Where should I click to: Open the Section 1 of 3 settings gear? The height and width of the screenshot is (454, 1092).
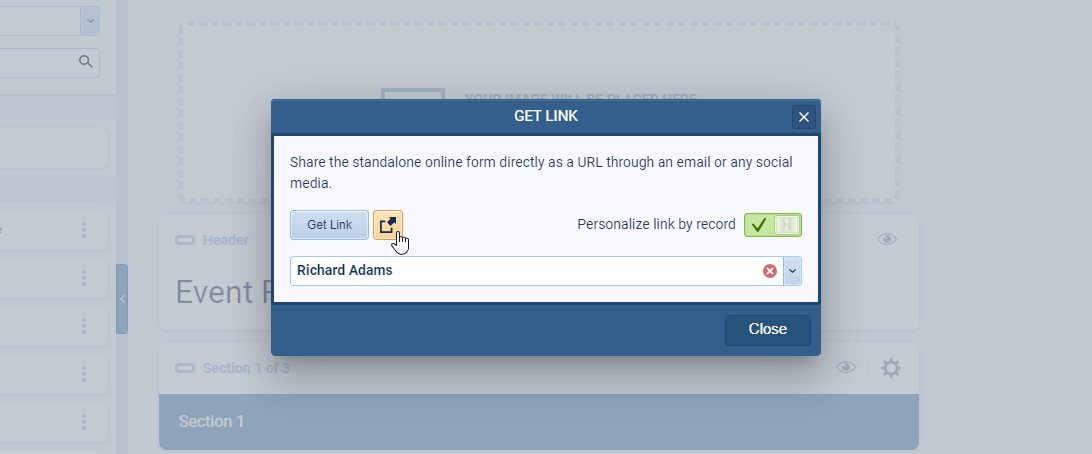point(891,368)
